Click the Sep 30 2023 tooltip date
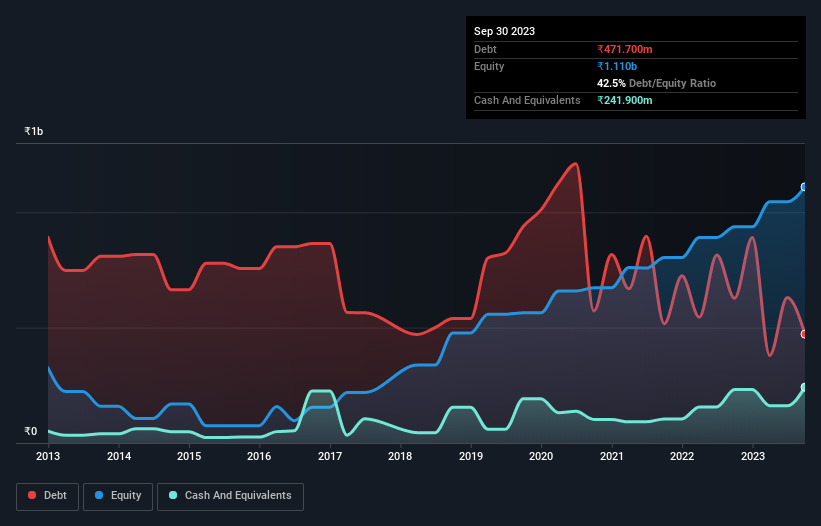The image size is (821, 526). pos(504,31)
